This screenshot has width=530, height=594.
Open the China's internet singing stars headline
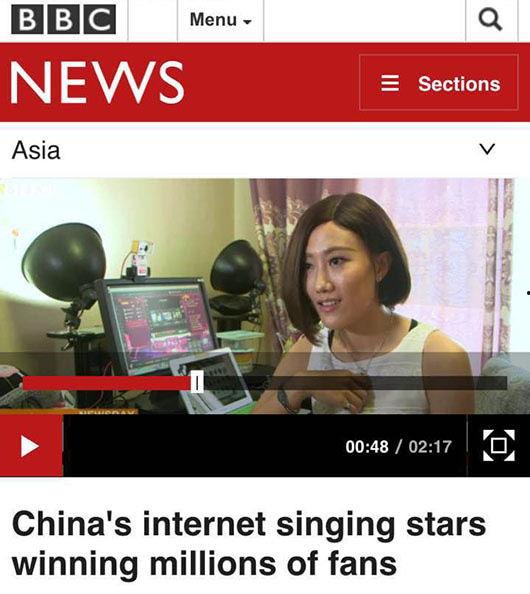(249, 544)
